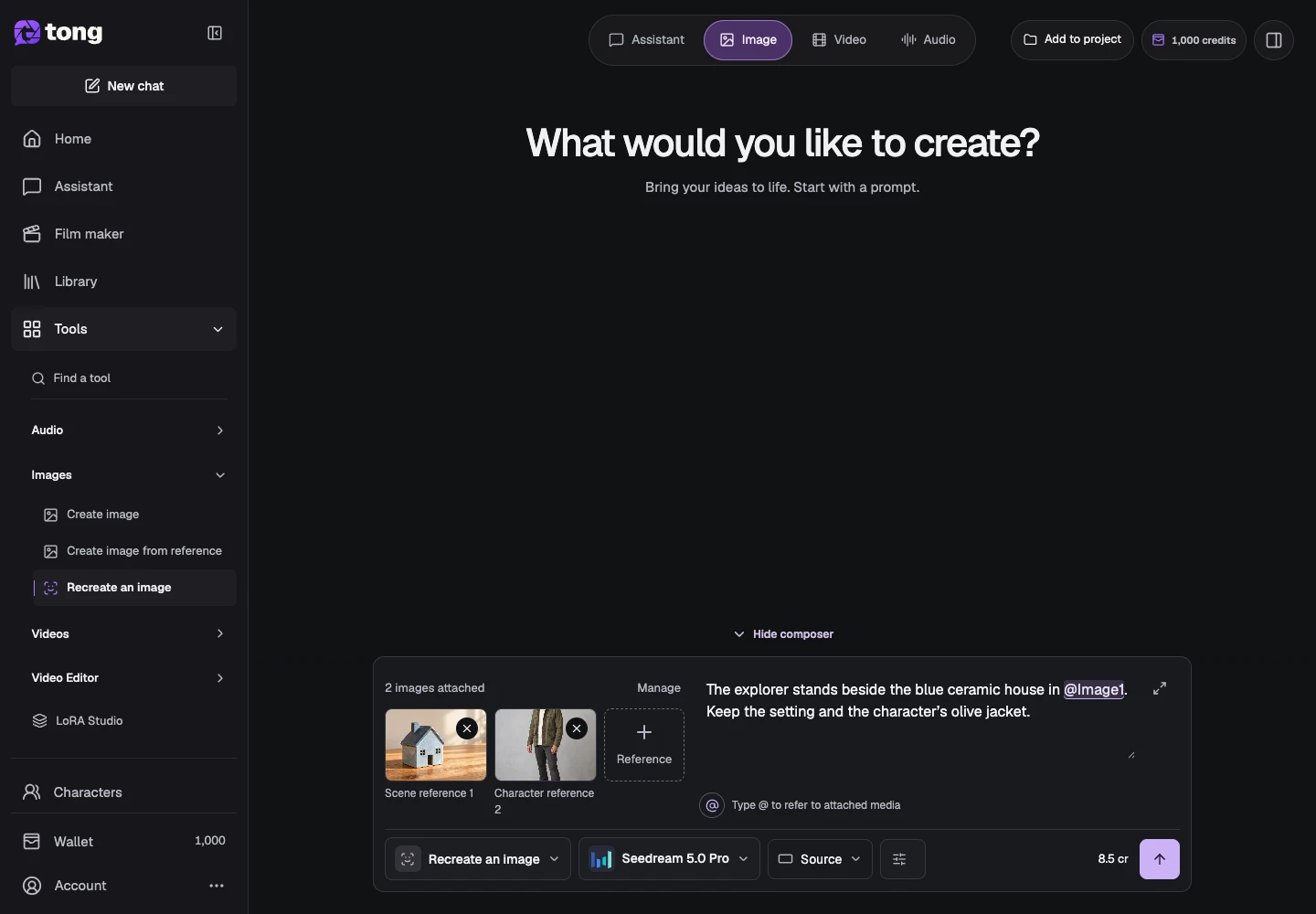Expand the Video Editor tools group

coord(129,677)
